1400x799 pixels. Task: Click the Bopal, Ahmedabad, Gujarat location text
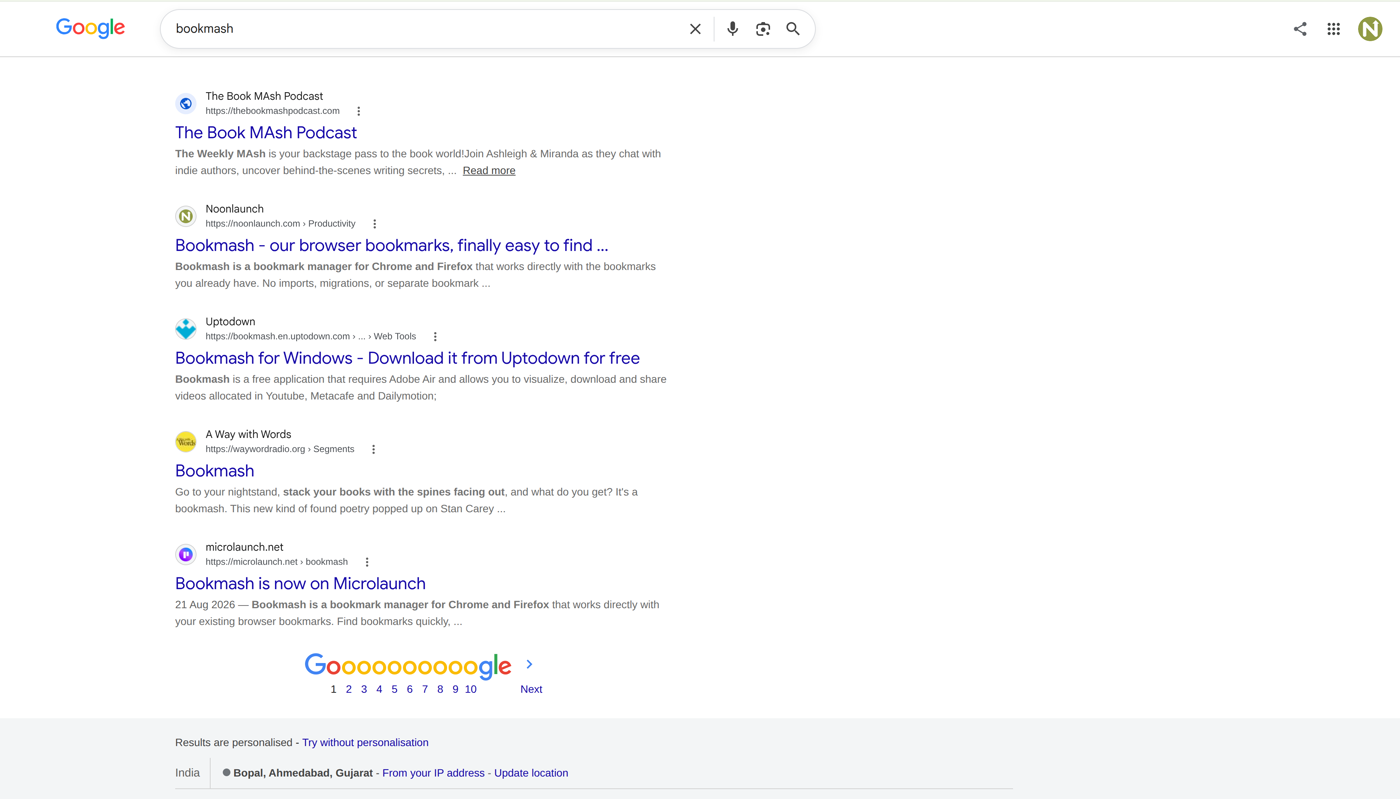303,773
